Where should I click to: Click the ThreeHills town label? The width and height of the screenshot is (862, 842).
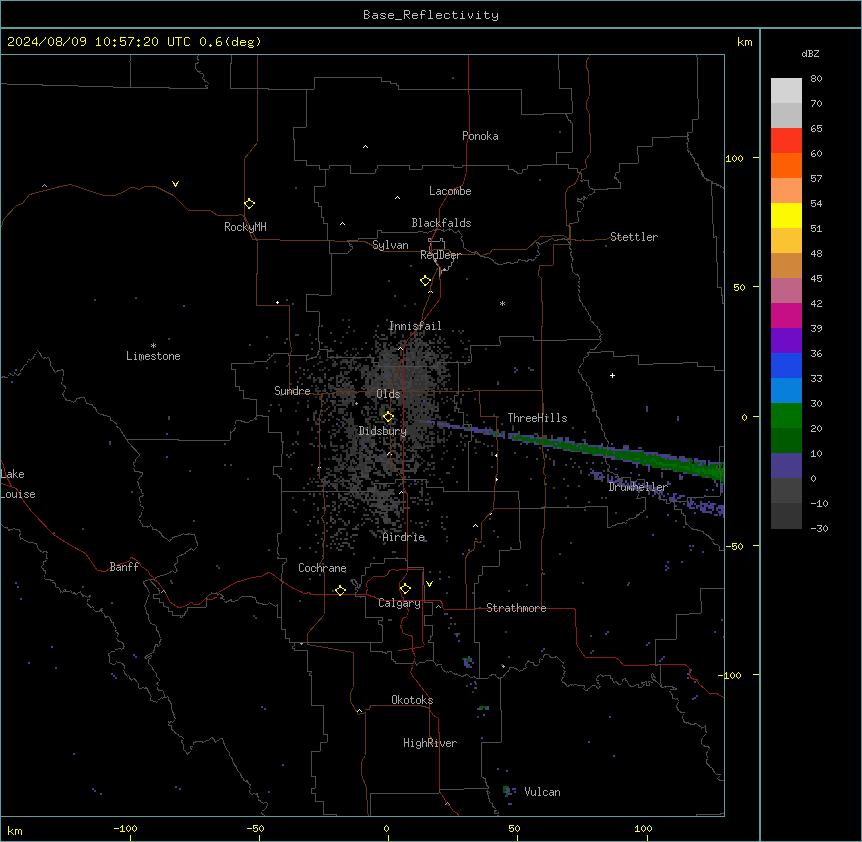tap(537, 418)
